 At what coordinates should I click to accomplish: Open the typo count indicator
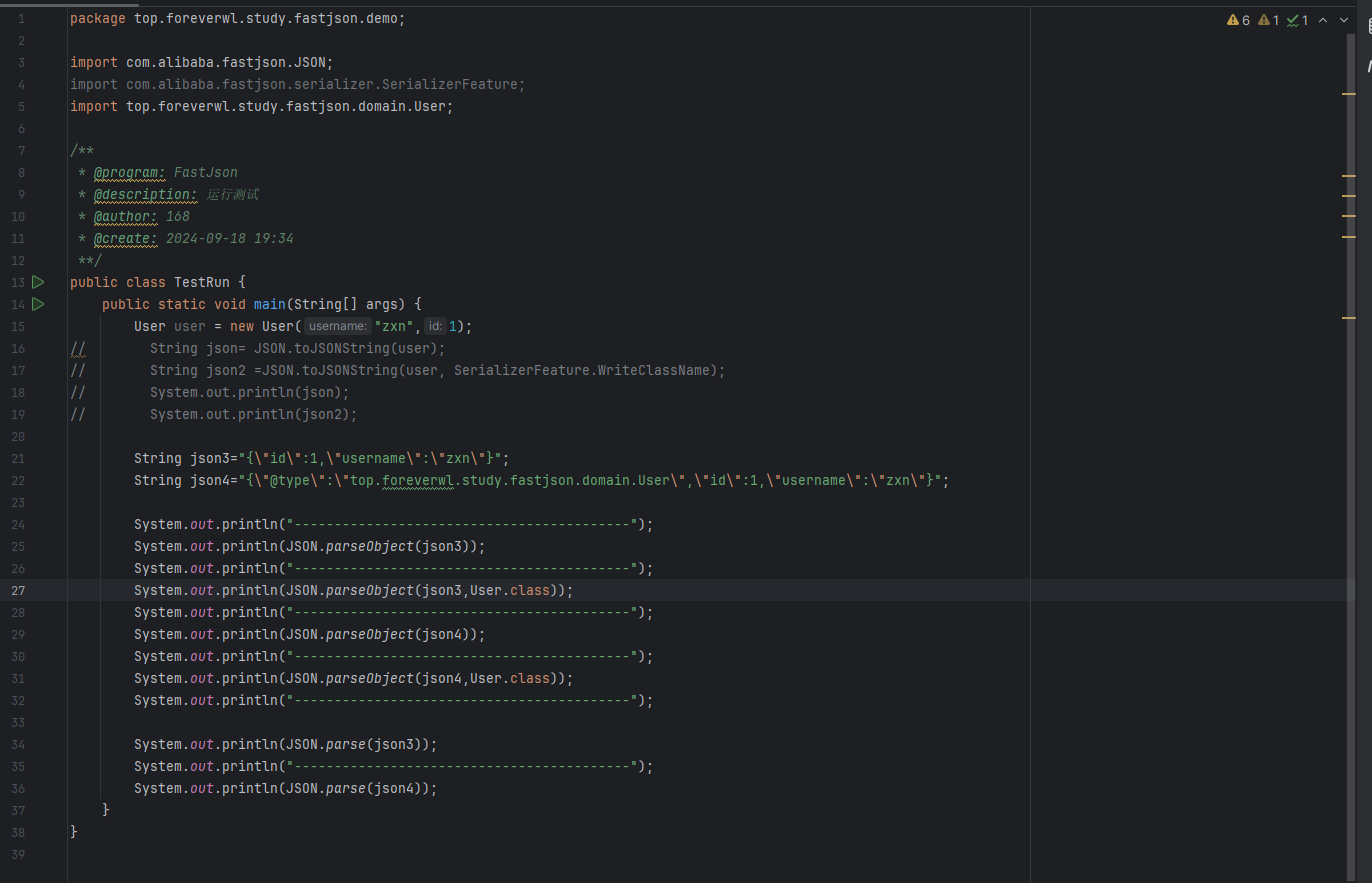pyautogui.click(x=1298, y=20)
